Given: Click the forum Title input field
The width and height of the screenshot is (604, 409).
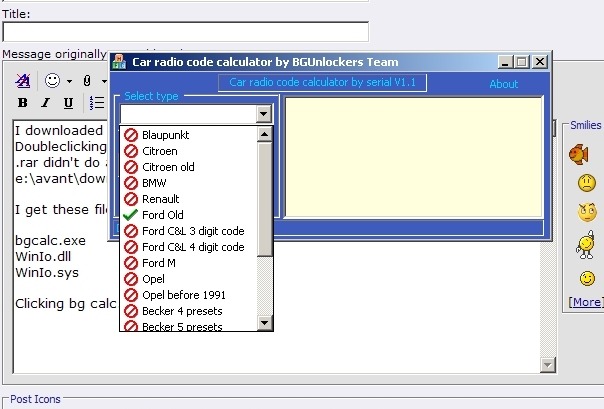Looking at the screenshot, I should 185,32.
